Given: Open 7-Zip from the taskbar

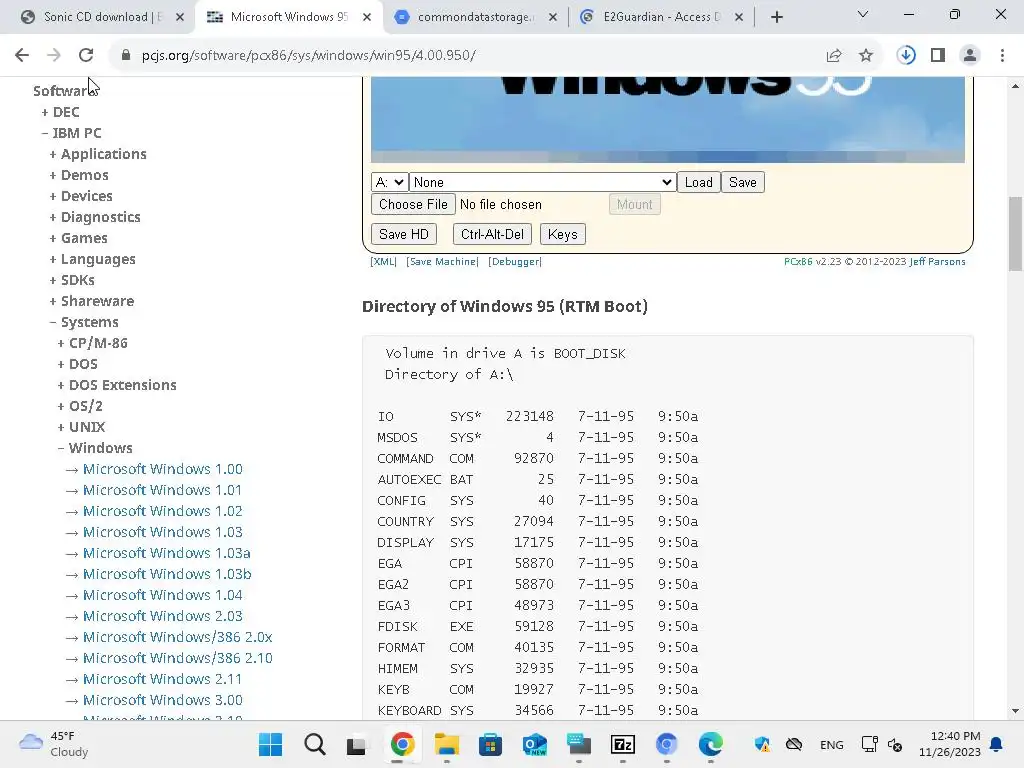Looking at the screenshot, I should coord(622,744).
